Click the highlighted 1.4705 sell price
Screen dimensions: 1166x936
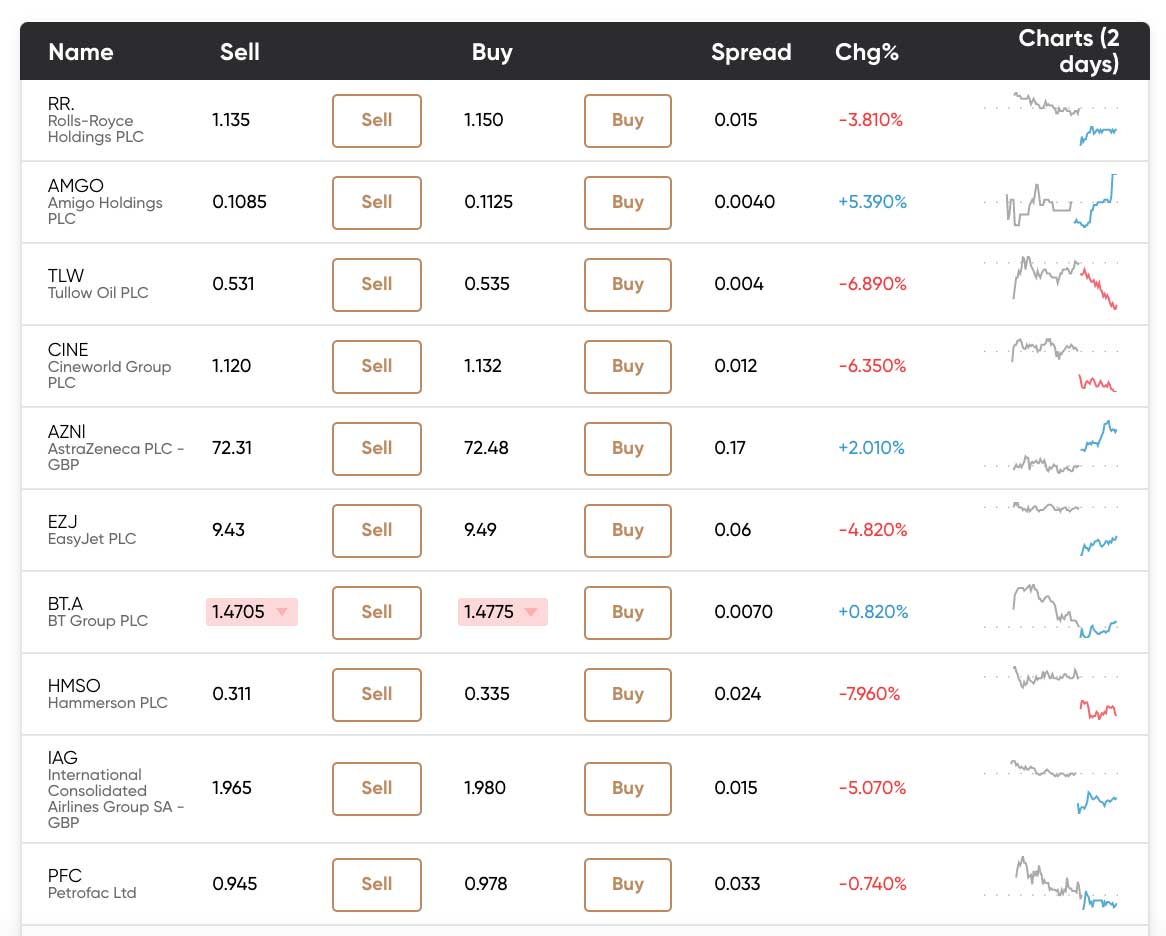coord(251,612)
